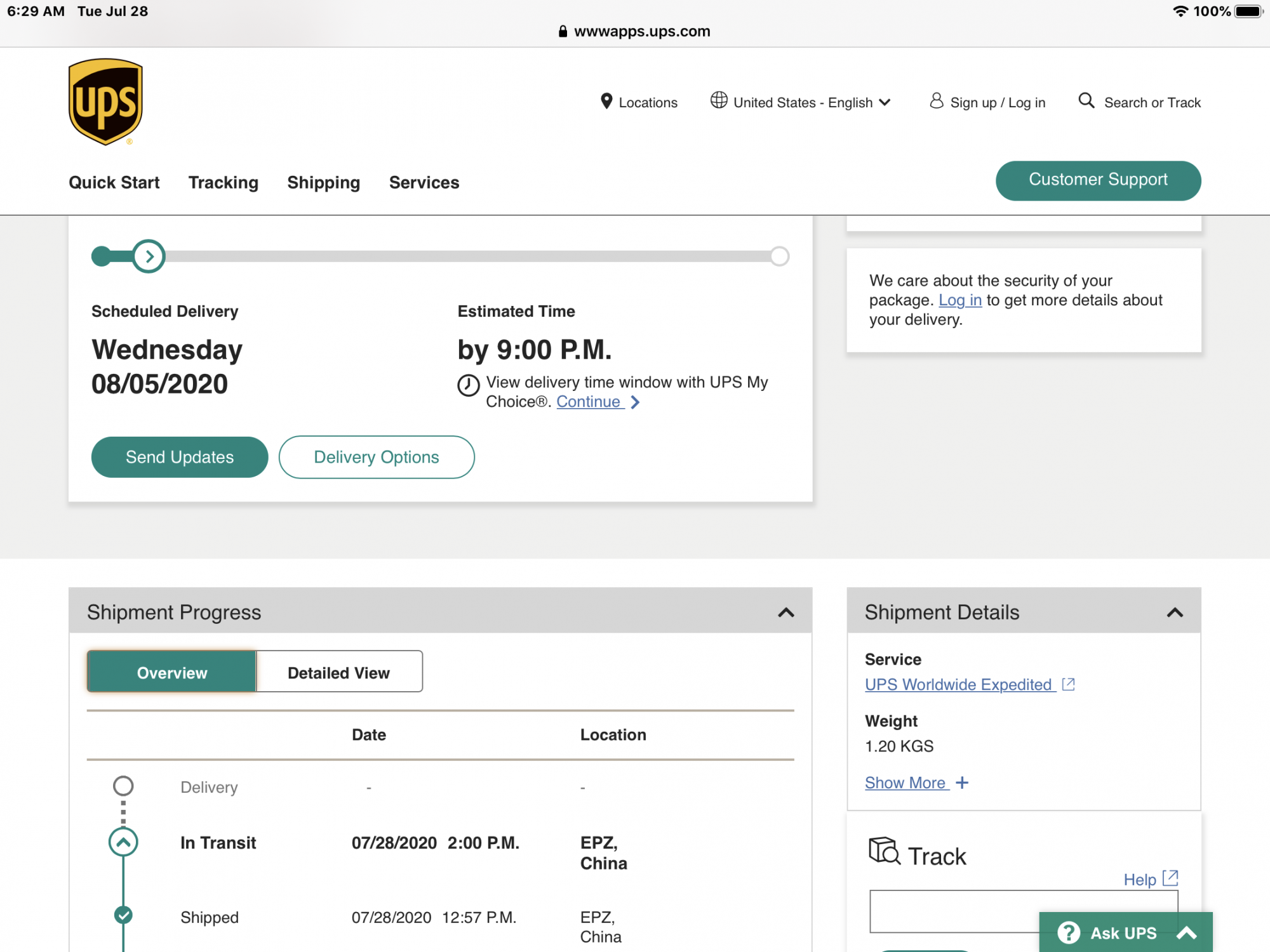Click the Locations pin icon
Screen dimensions: 1270x952
[x=606, y=102]
